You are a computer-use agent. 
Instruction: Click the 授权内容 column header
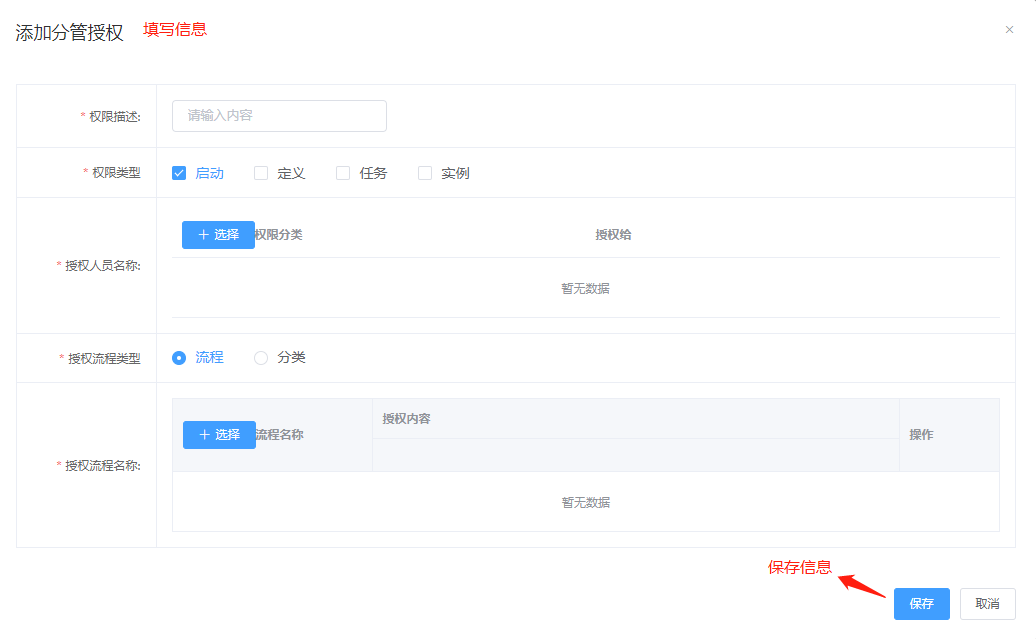(406, 419)
